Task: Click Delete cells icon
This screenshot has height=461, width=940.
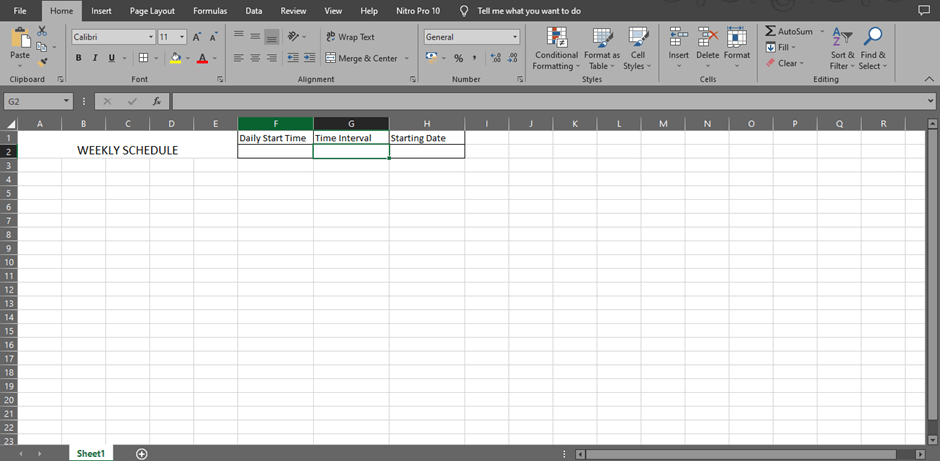Action: 707,36
